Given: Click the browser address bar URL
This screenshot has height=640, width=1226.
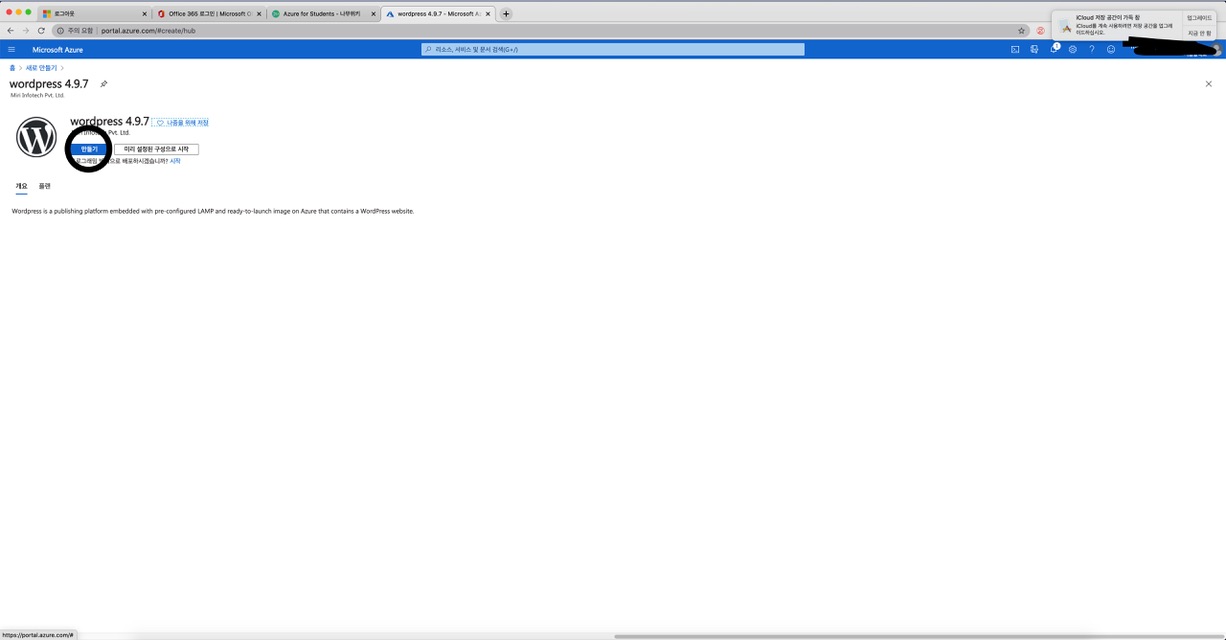Looking at the screenshot, I should coord(148,31).
